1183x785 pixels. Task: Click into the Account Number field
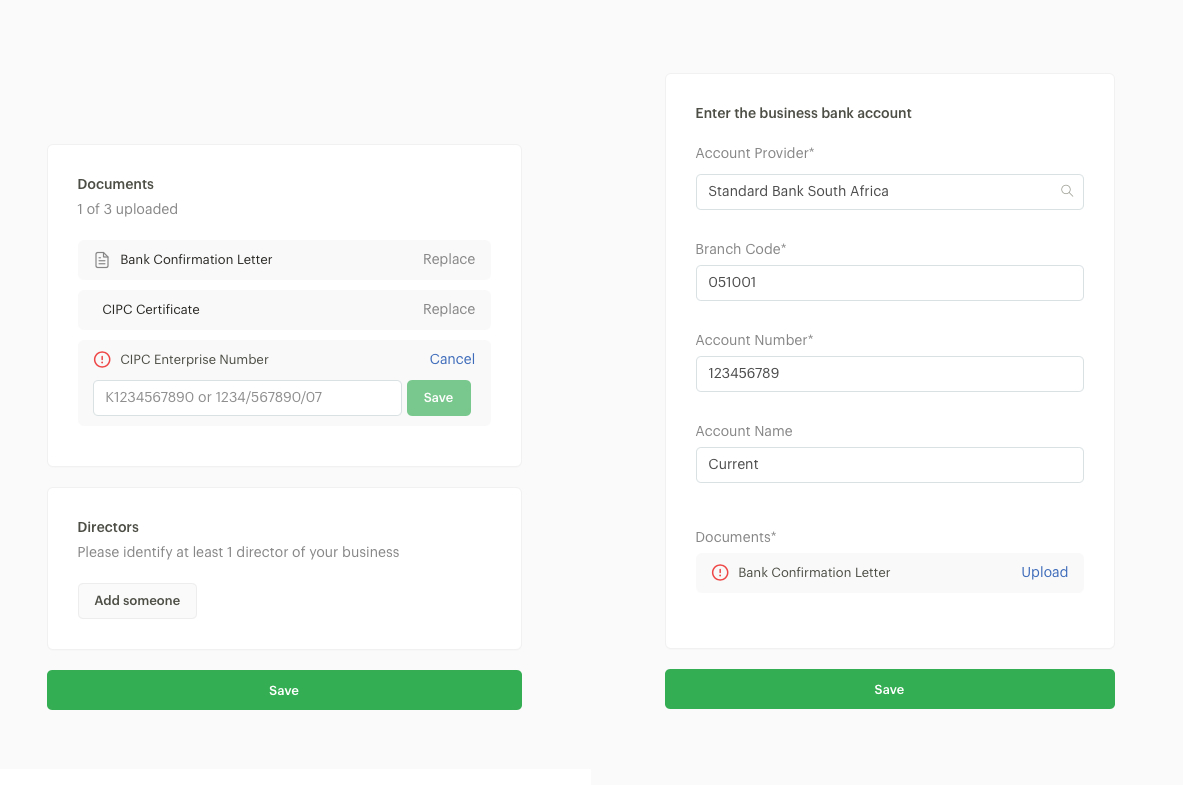890,374
